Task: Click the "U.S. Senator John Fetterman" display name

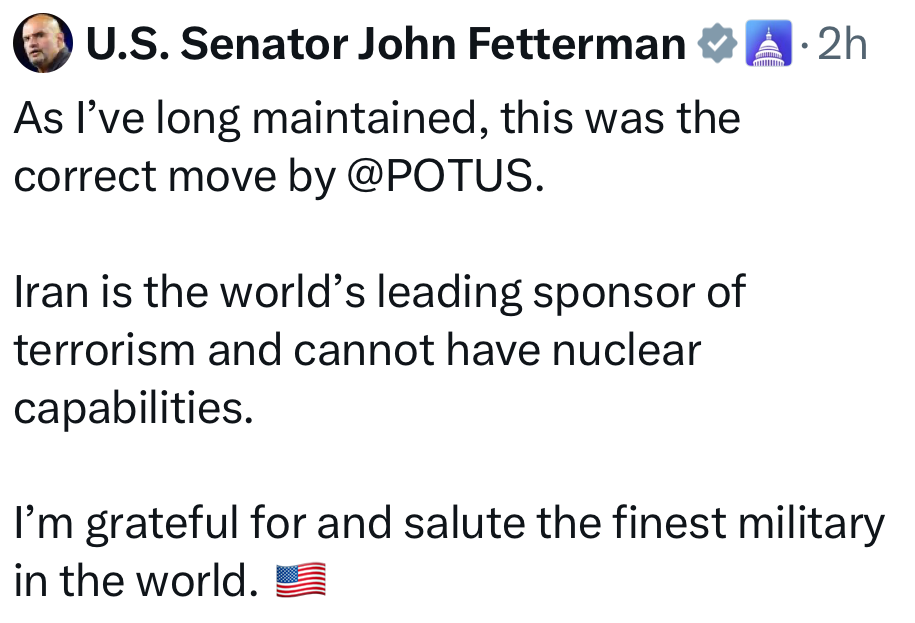Action: [386, 45]
